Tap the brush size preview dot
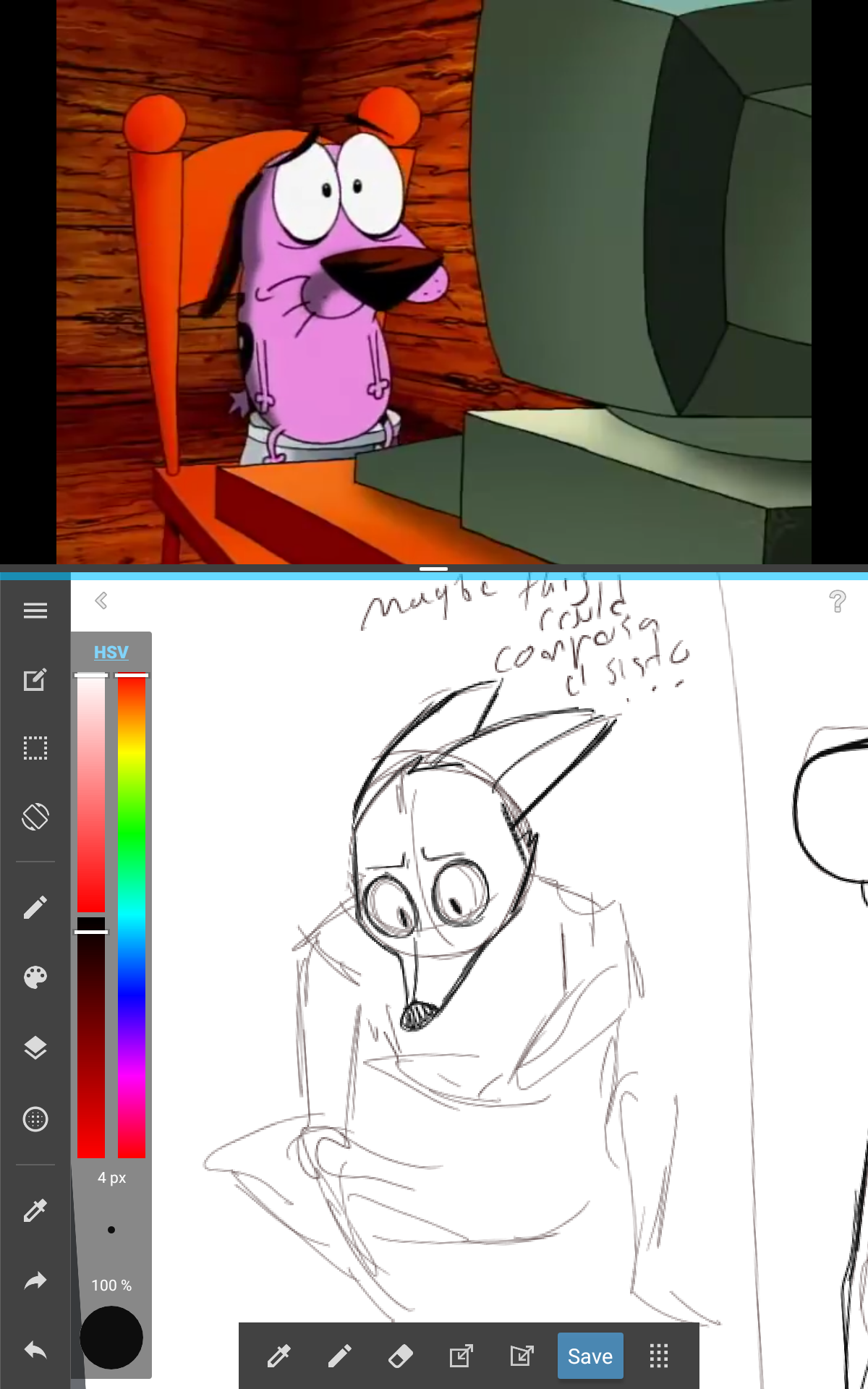 (111, 1230)
